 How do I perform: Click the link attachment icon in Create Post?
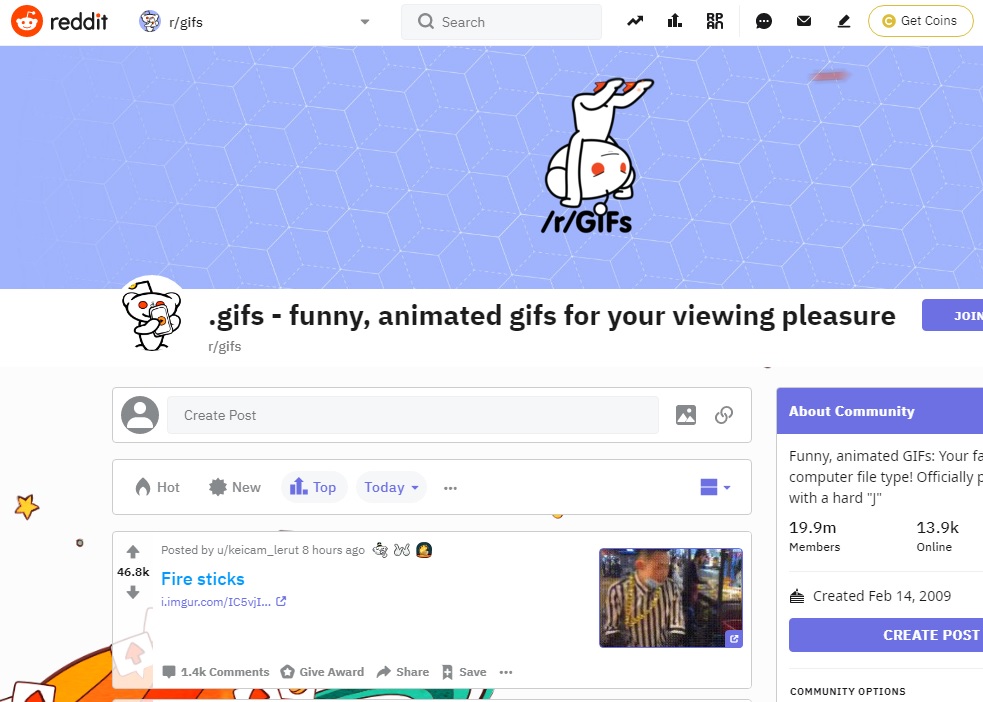tap(723, 415)
